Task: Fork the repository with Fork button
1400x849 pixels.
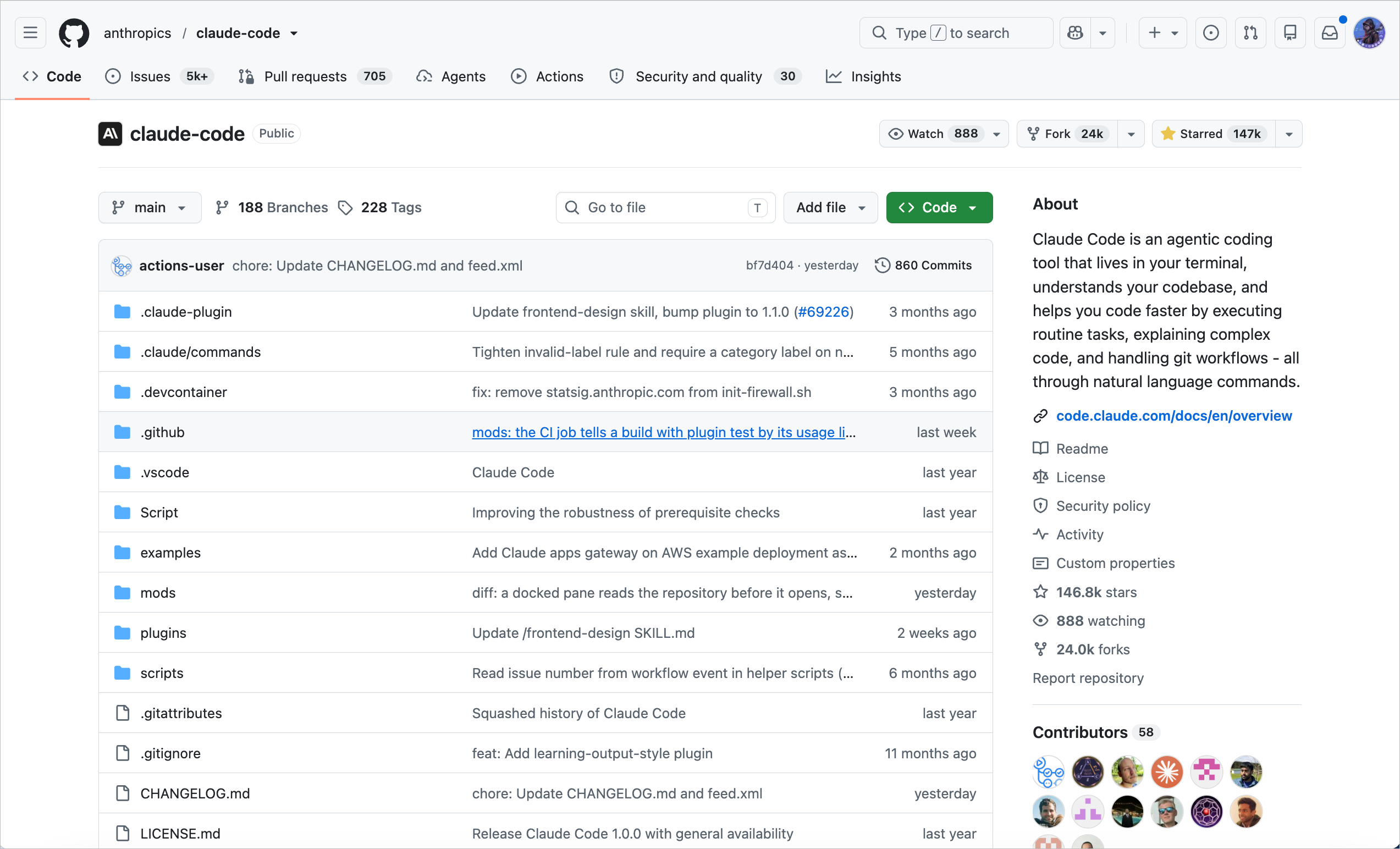Action: (x=1068, y=134)
